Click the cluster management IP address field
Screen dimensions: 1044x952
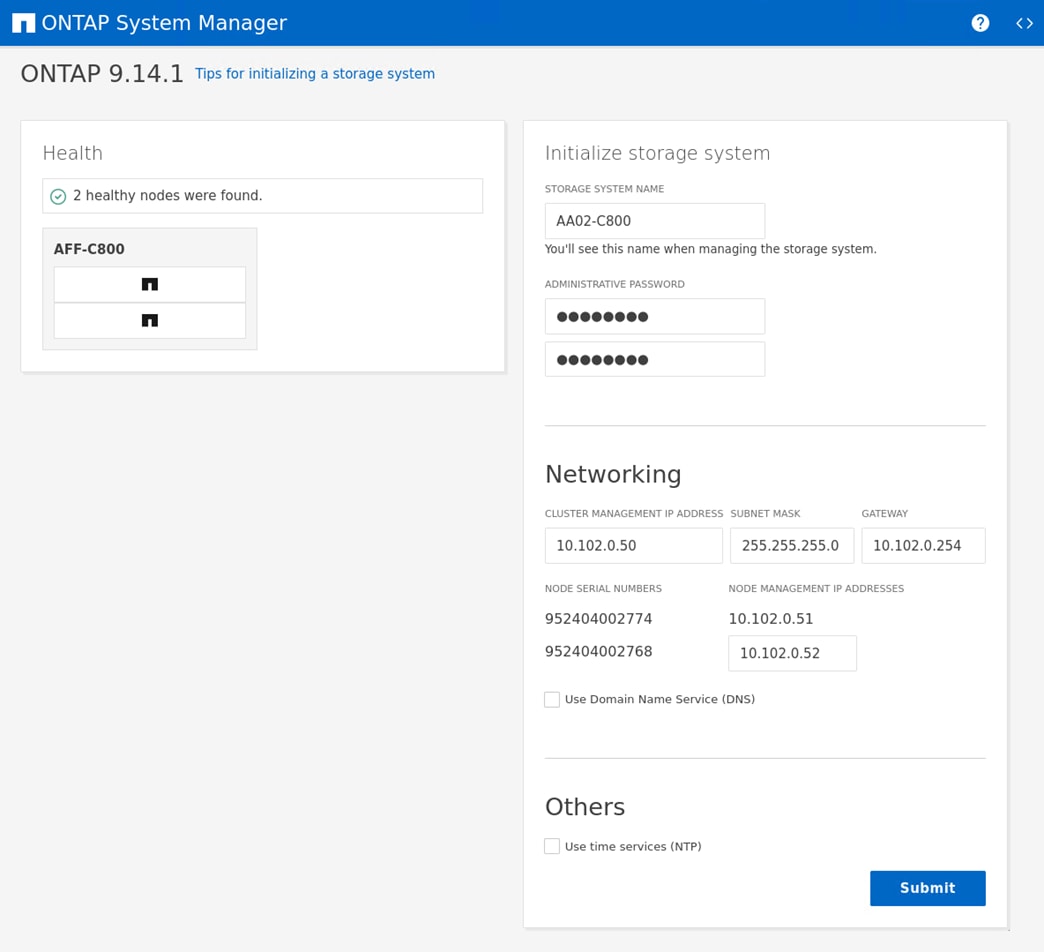(x=633, y=546)
